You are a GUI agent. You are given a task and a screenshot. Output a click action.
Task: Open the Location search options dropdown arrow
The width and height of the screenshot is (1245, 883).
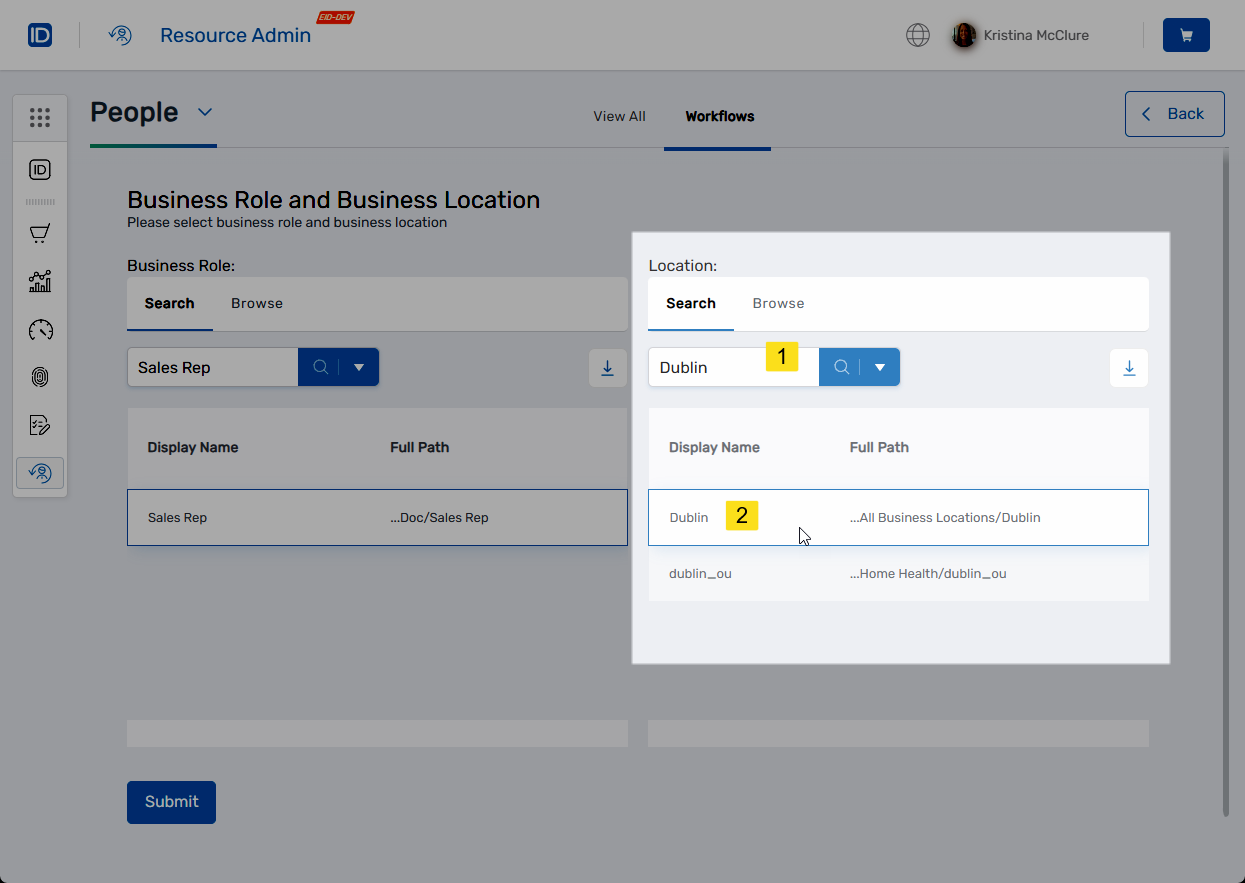[880, 367]
